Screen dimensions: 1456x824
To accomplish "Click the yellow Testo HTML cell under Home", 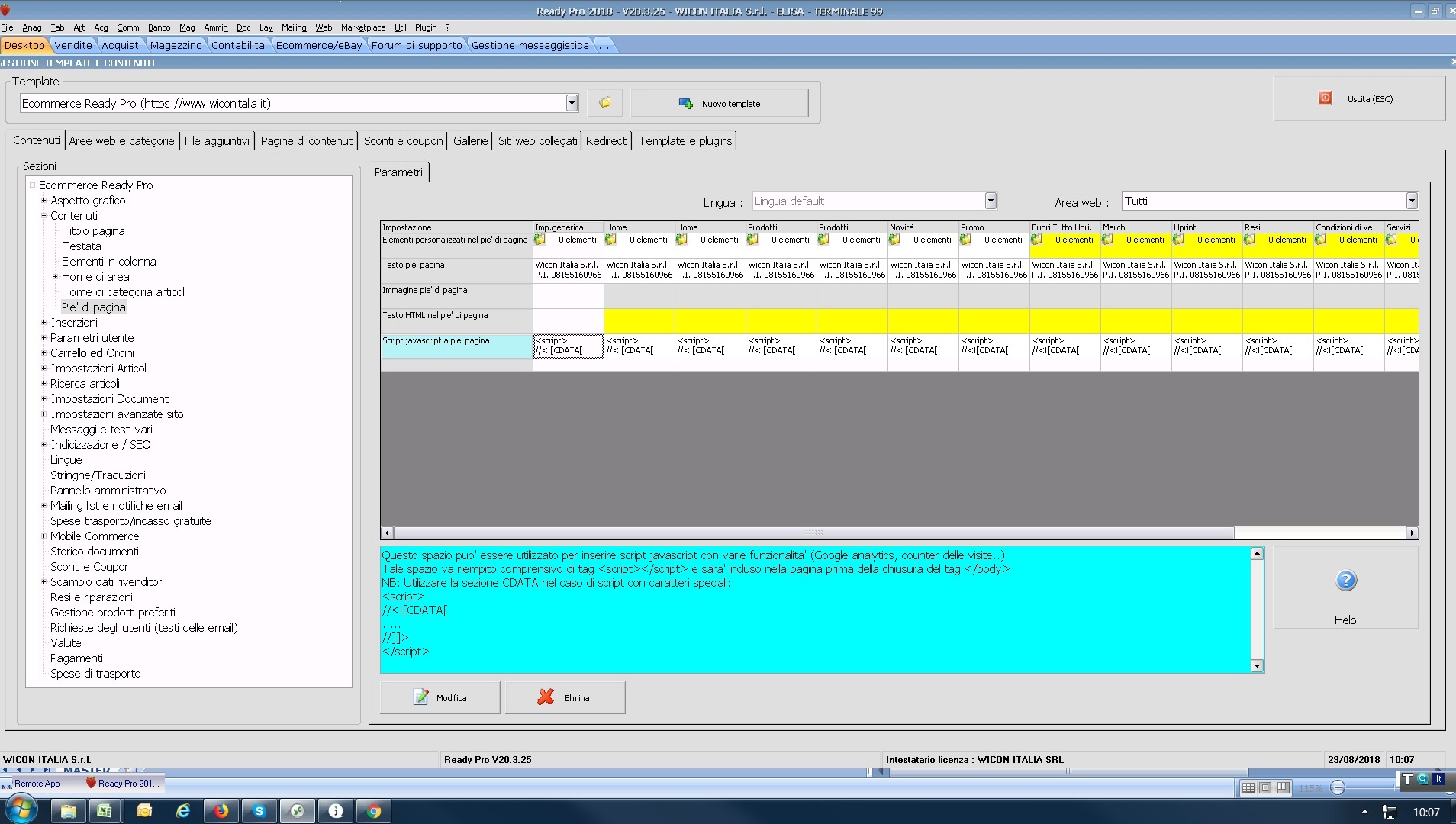I will pos(639,321).
